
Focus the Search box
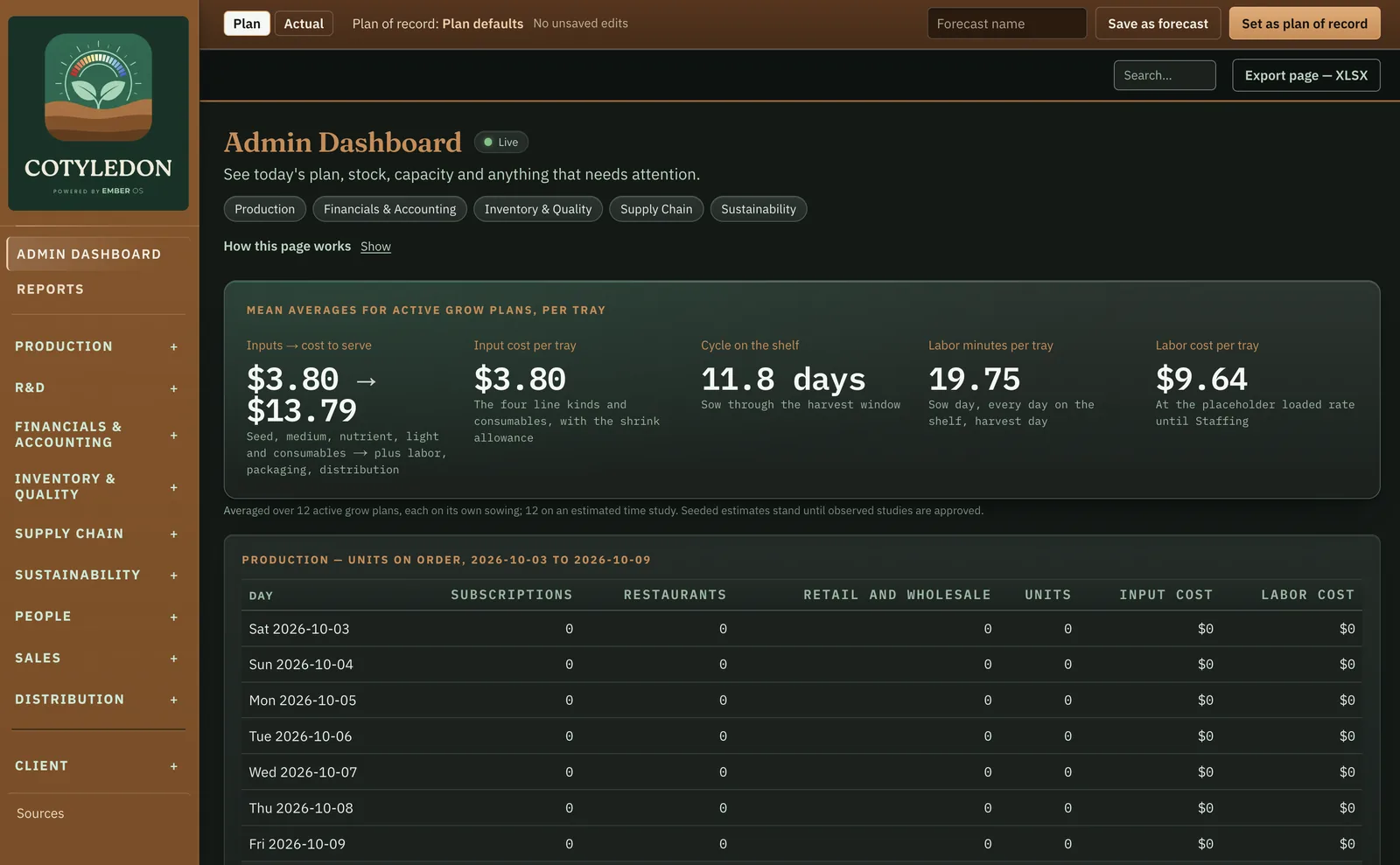[x=1165, y=75]
